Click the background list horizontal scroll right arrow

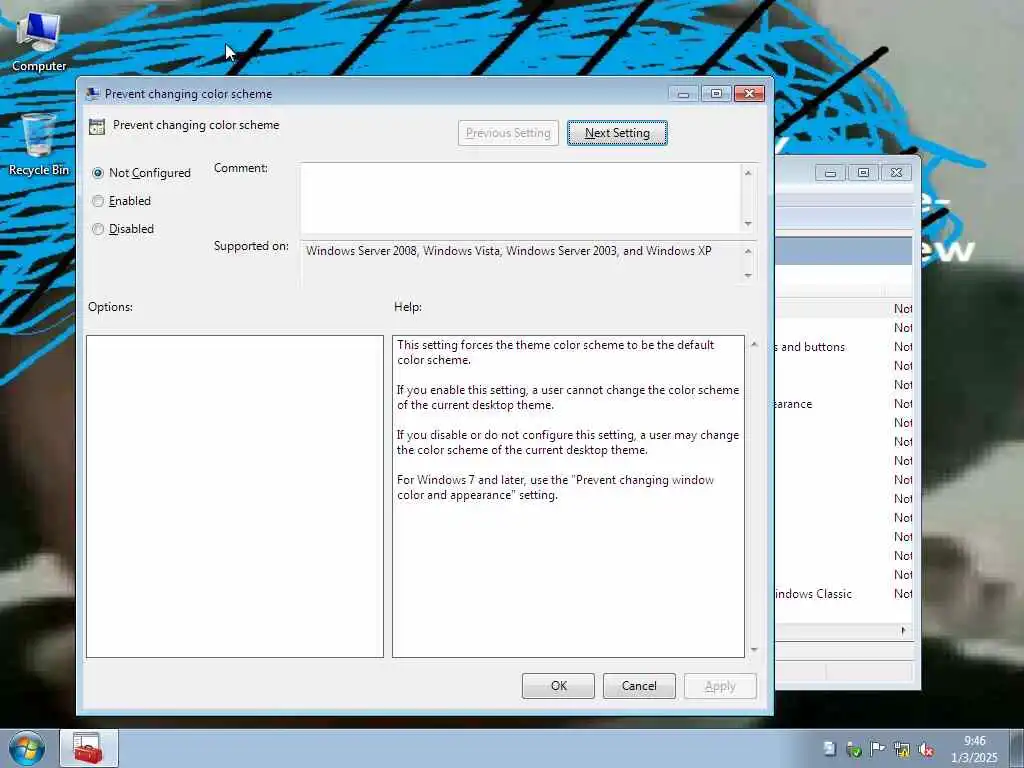904,631
